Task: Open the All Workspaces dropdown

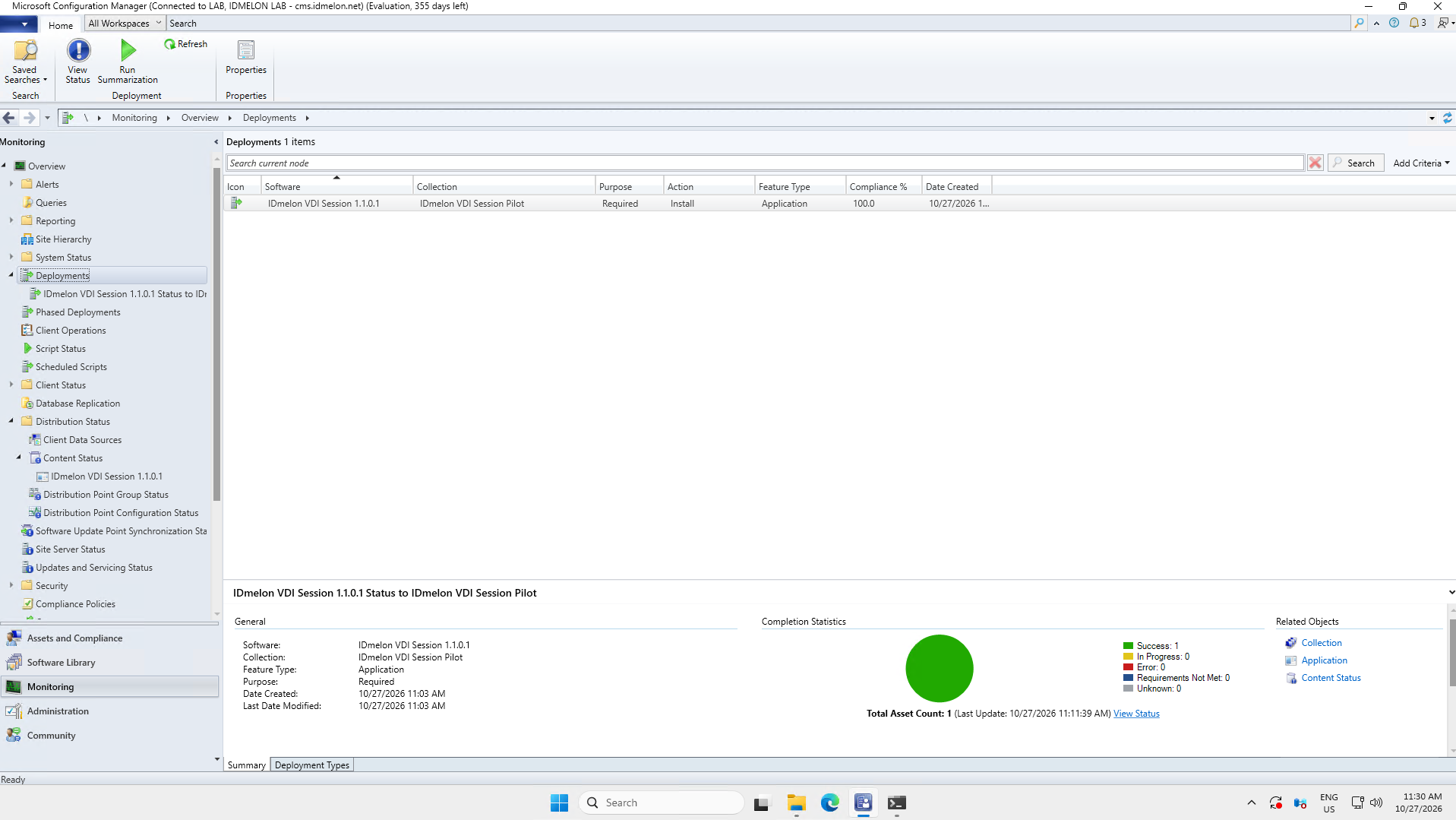Action: tap(125, 24)
